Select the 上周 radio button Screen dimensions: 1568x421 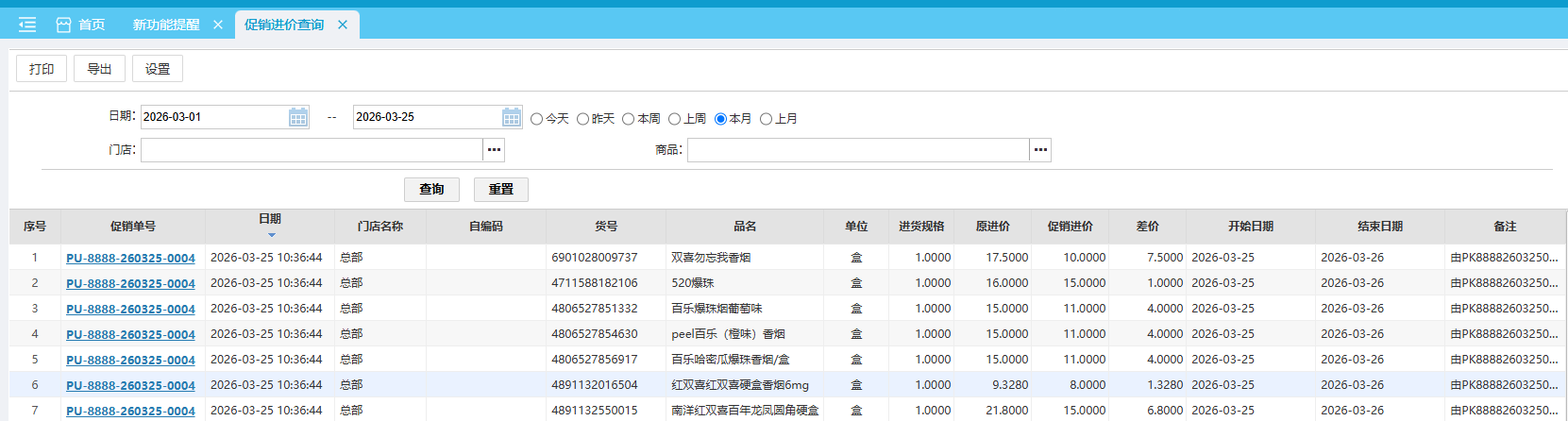675,119
